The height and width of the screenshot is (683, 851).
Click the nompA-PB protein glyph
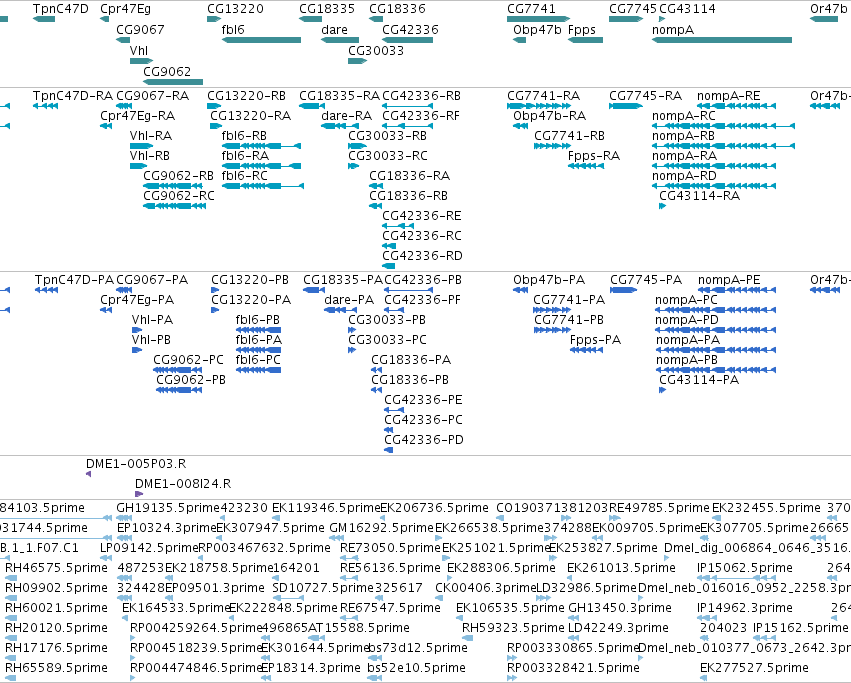click(x=715, y=370)
